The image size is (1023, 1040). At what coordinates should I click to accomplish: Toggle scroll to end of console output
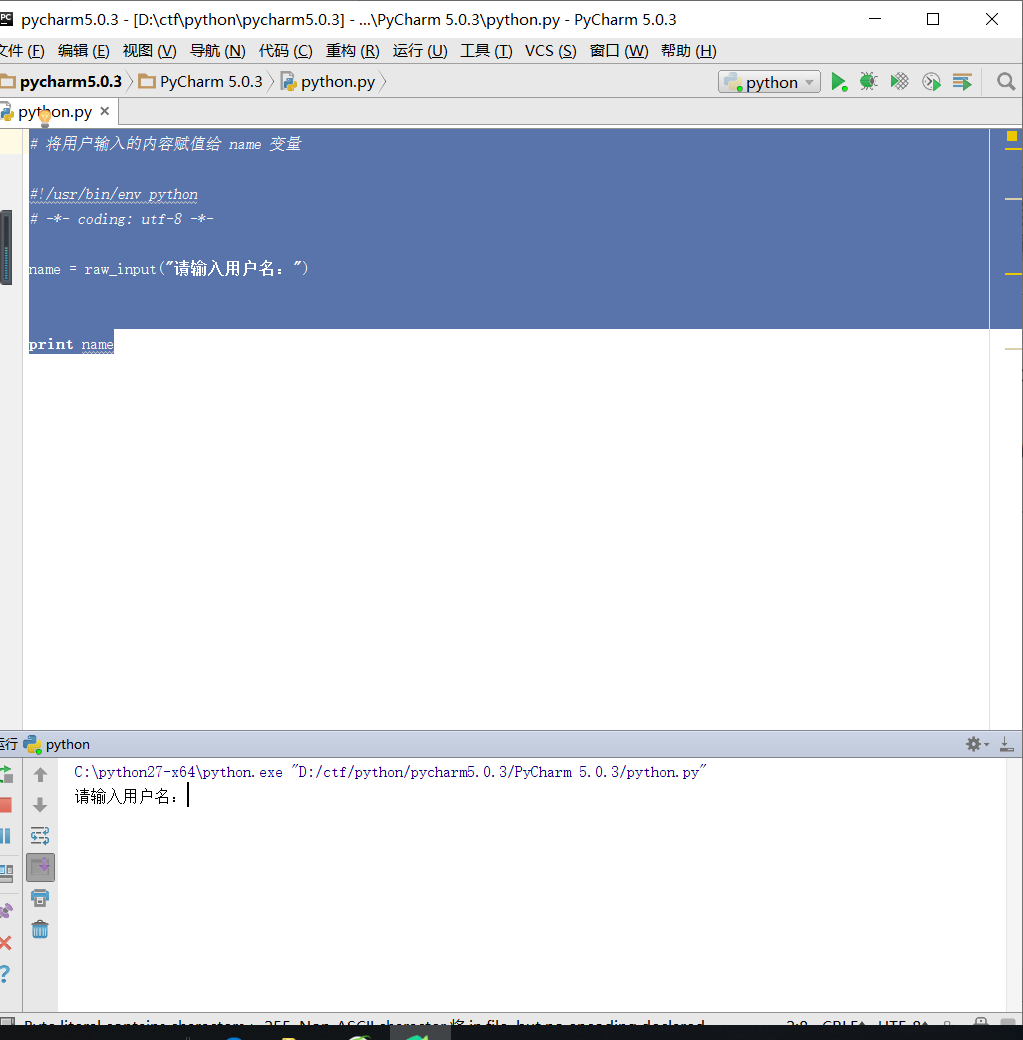pyautogui.click(x=40, y=868)
